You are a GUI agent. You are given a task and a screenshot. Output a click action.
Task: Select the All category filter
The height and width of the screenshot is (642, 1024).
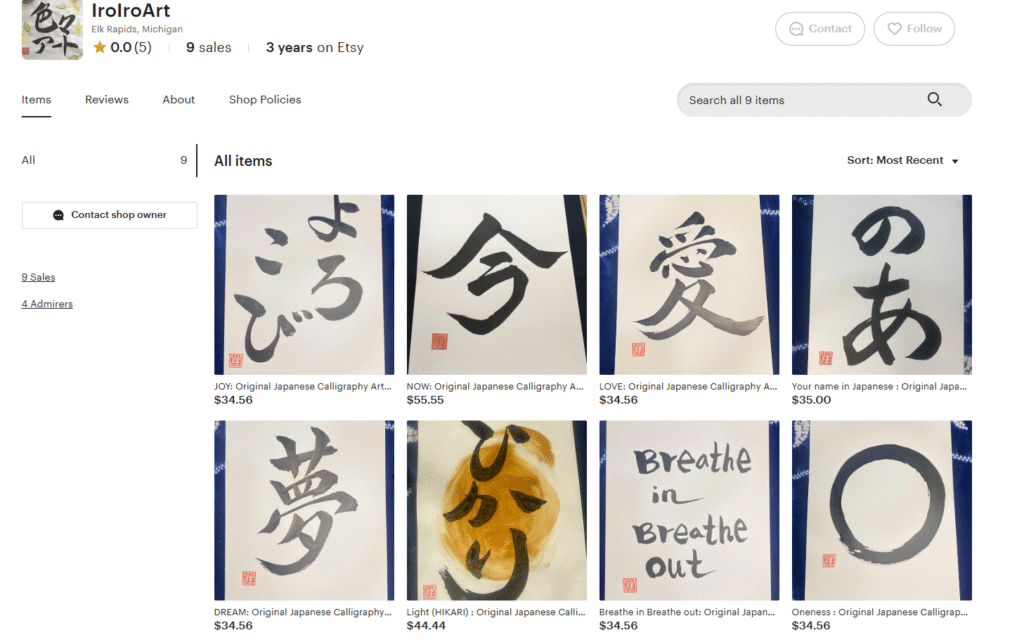(x=104, y=160)
